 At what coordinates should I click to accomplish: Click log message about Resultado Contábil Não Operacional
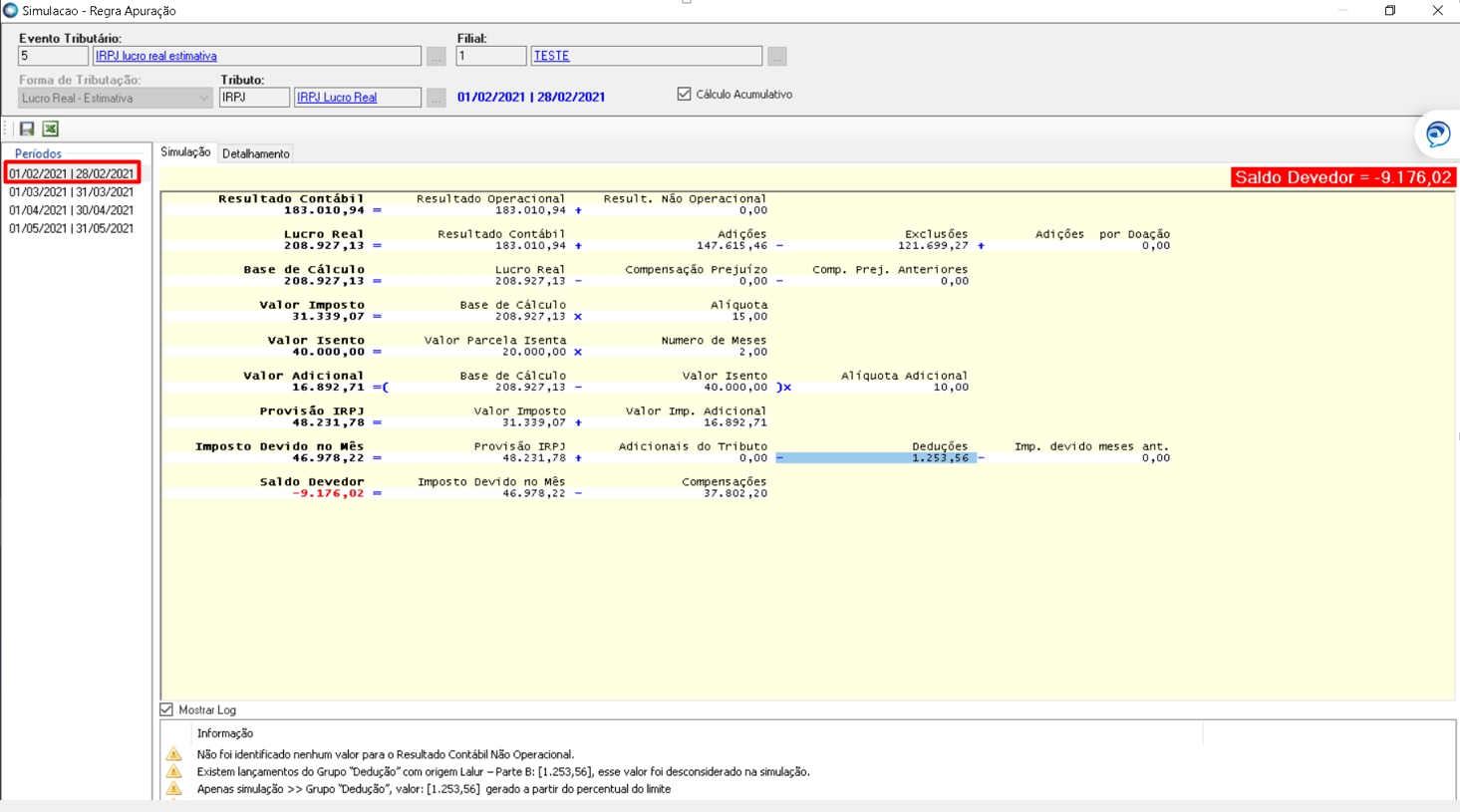click(x=386, y=754)
